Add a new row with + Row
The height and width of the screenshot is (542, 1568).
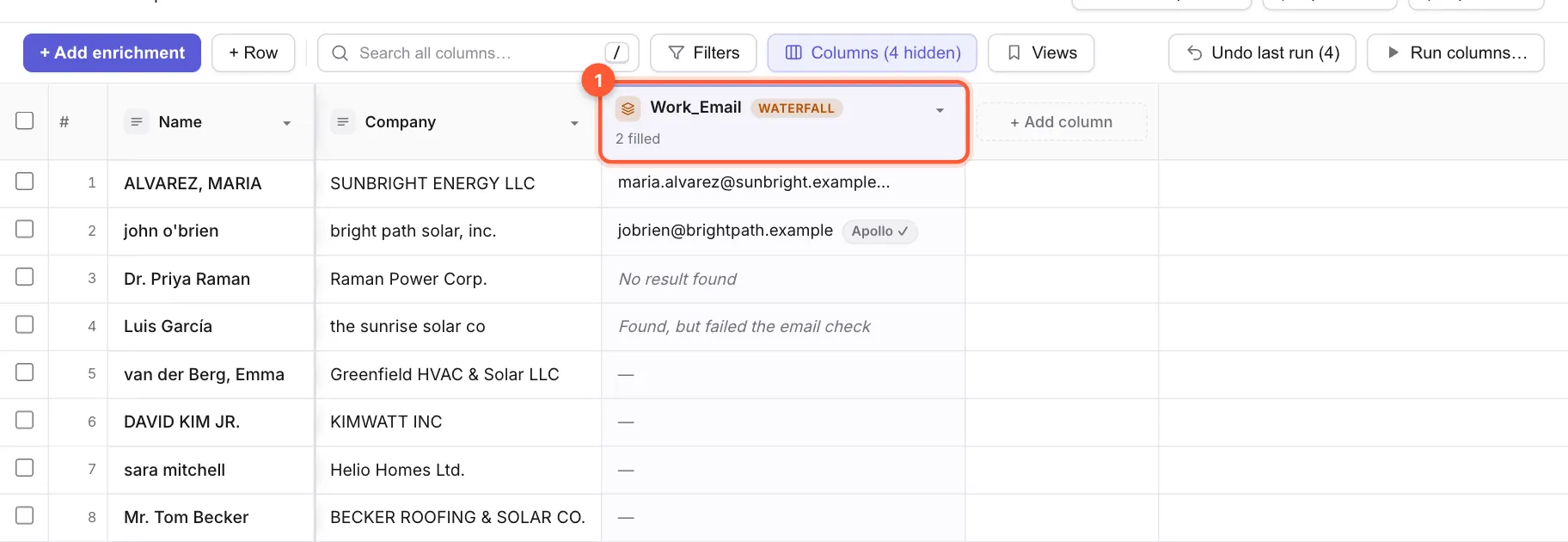pyautogui.click(x=253, y=52)
